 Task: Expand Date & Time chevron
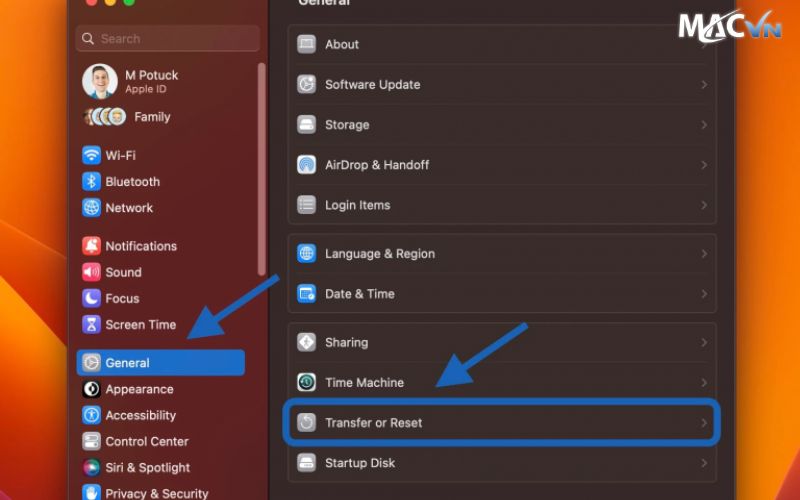coord(704,294)
